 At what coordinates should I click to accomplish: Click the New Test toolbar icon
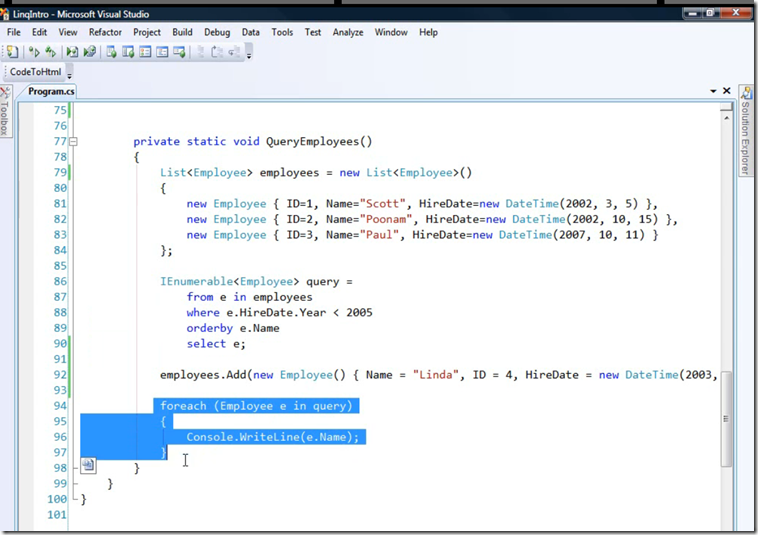pos(13,52)
